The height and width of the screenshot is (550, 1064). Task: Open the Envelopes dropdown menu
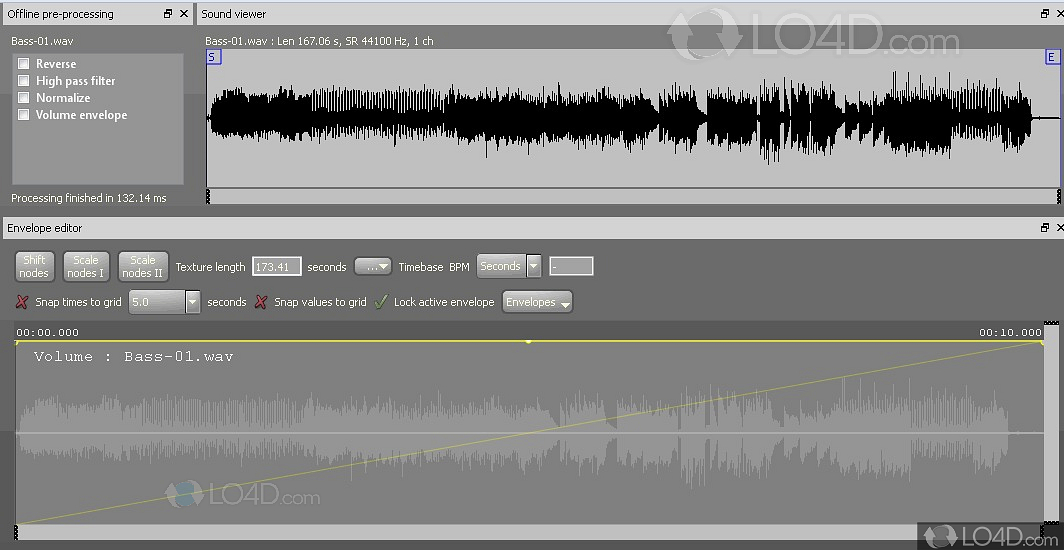tap(537, 302)
